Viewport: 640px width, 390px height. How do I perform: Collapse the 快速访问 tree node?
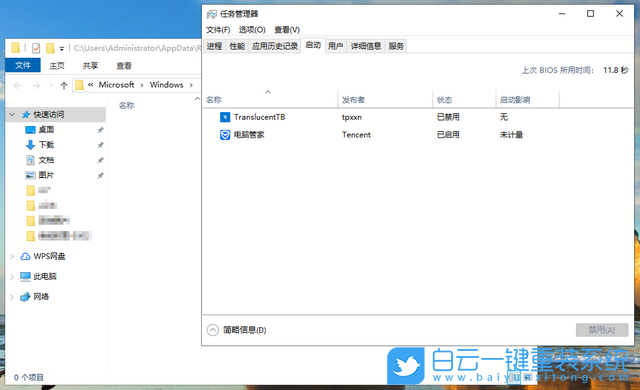(x=12, y=115)
